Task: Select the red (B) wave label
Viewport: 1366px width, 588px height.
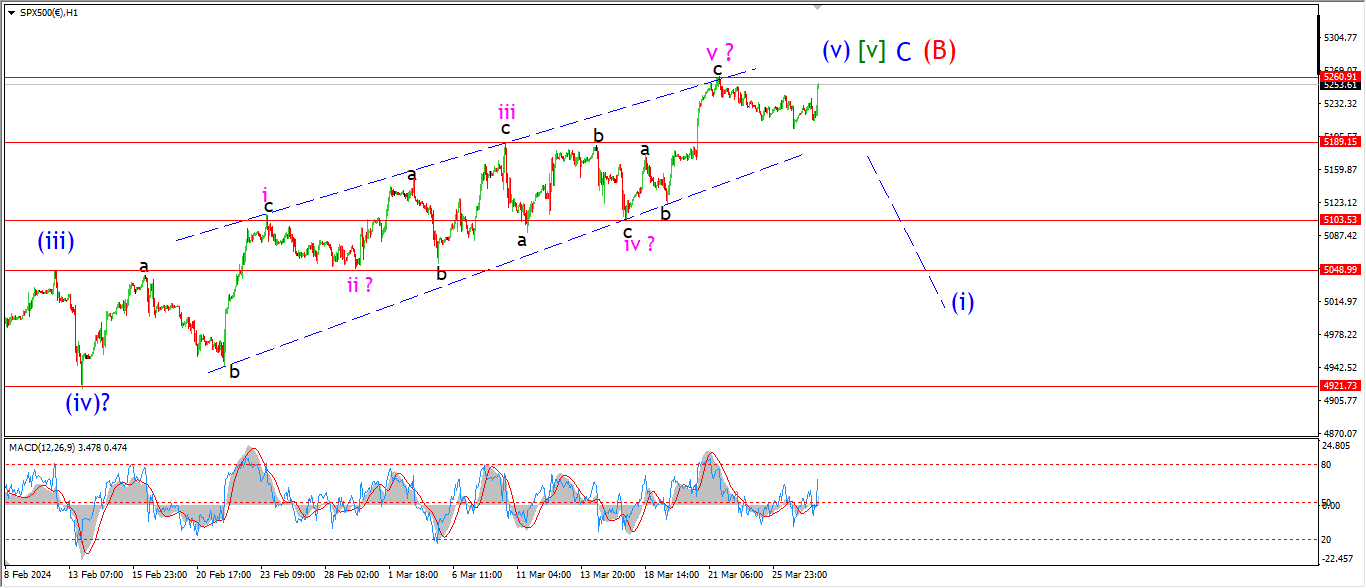Action: tap(939, 51)
